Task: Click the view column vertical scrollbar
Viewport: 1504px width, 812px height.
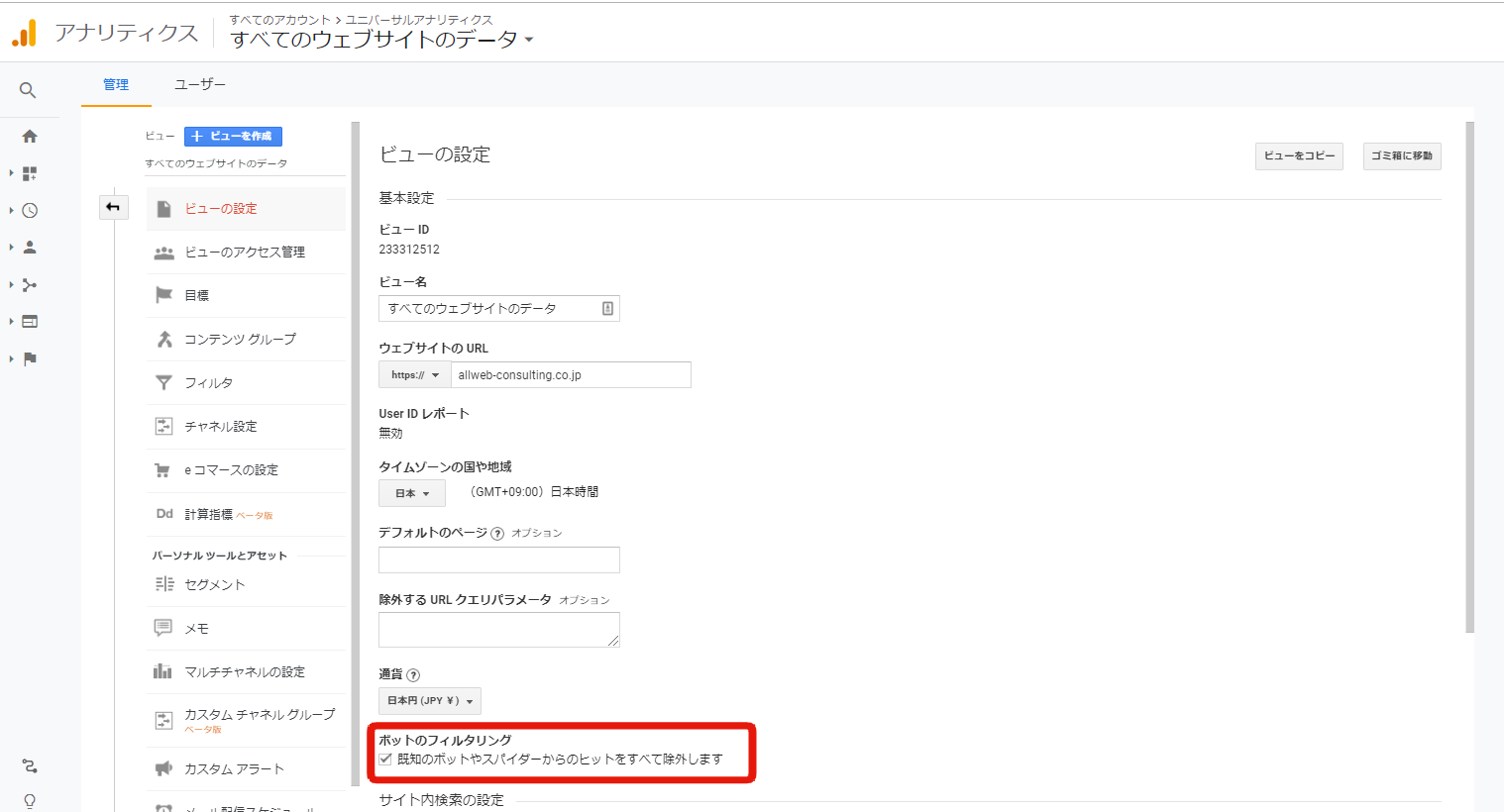Action: (355, 454)
